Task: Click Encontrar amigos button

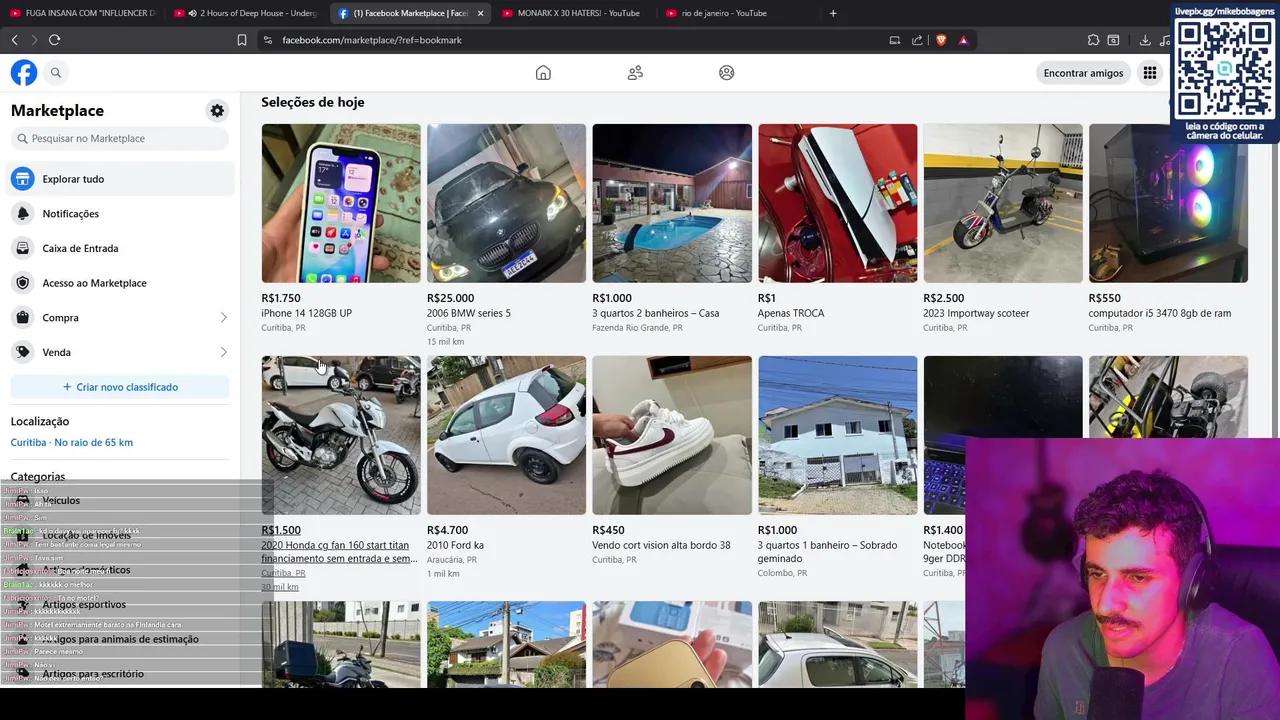Action: click(x=1083, y=73)
